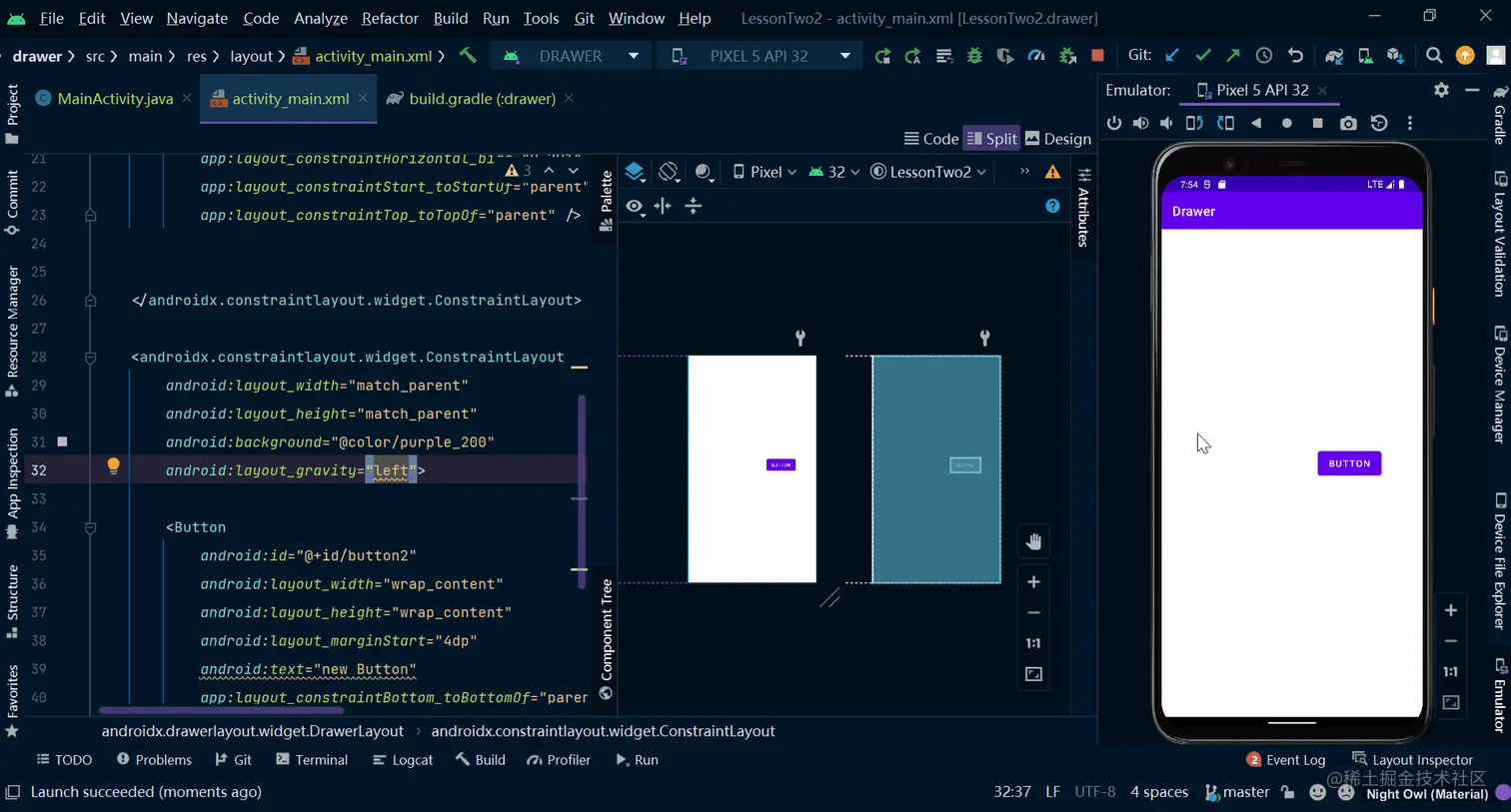Open the Pixel device preview dropdown

click(x=764, y=172)
